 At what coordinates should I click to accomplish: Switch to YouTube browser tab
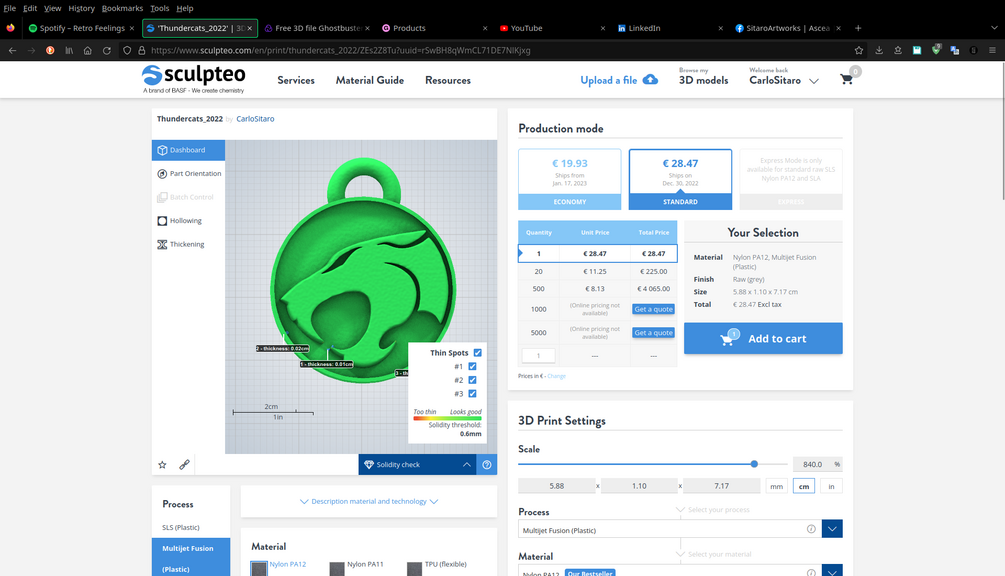pyautogui.click(x=551, y=28)
